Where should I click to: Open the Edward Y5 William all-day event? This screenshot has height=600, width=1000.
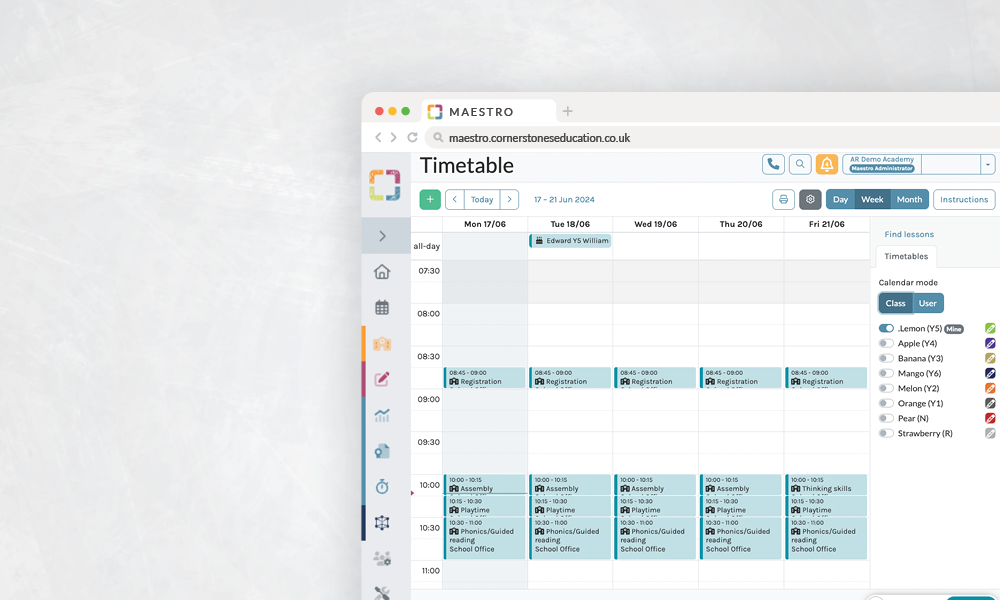tap(570, 240)
